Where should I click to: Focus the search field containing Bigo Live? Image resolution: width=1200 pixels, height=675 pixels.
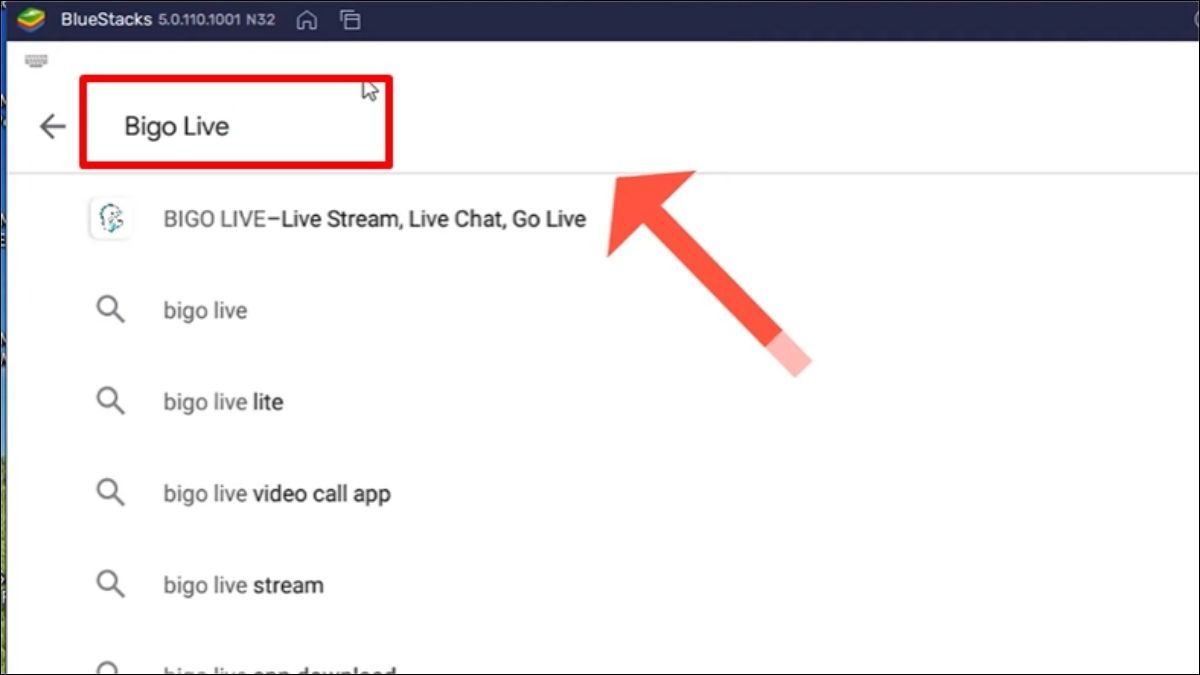[x=236, y=122]
